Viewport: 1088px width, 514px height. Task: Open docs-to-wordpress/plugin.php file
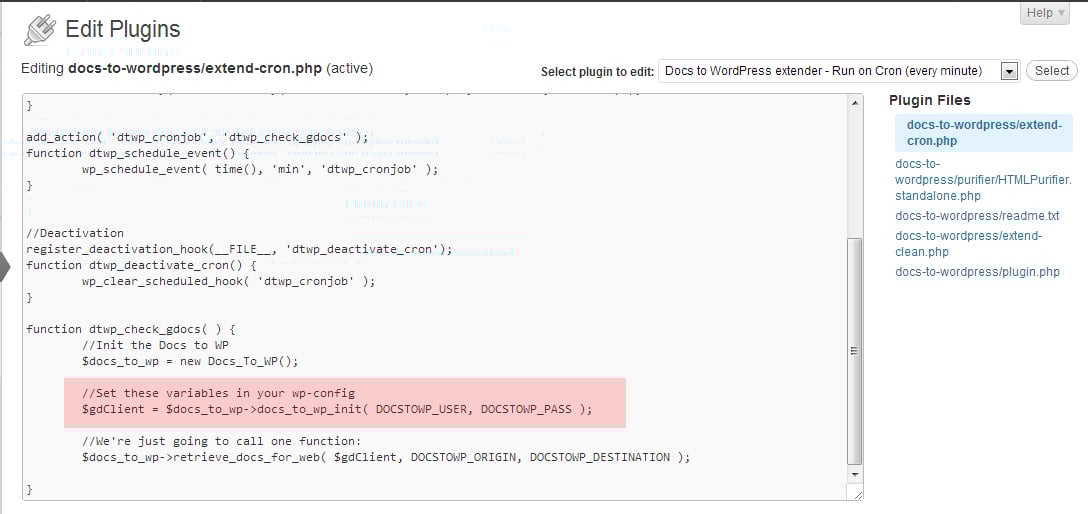pos(977,272)
